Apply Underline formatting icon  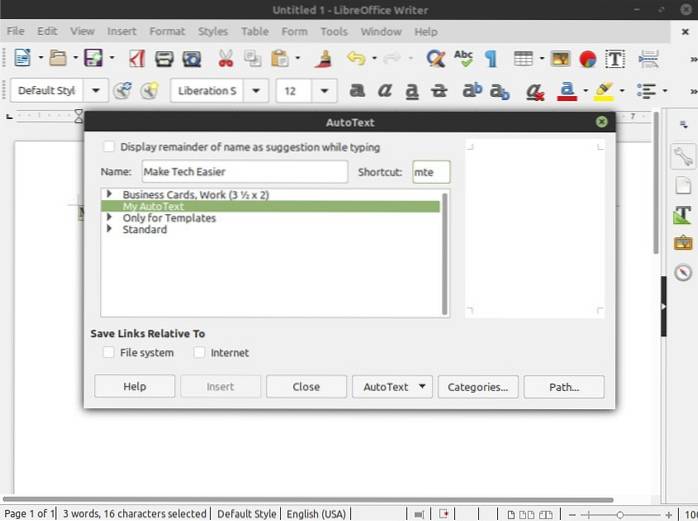pos(412,91)
